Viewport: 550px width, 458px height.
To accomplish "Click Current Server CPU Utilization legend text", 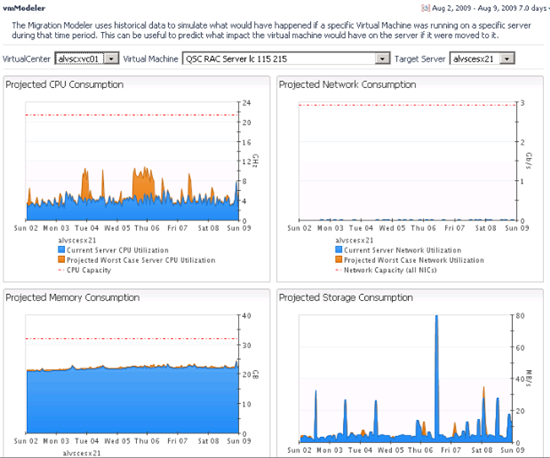I will [x=118, y=250].
